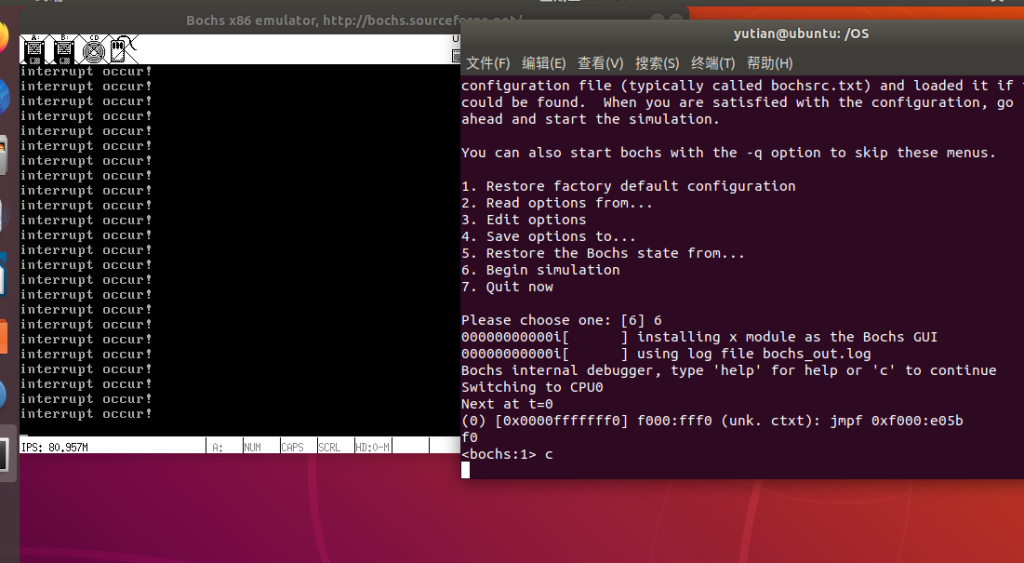
Task: Click the terminal title bar yutian@ubuntu: /OS
Action: [x=800, y=33]
